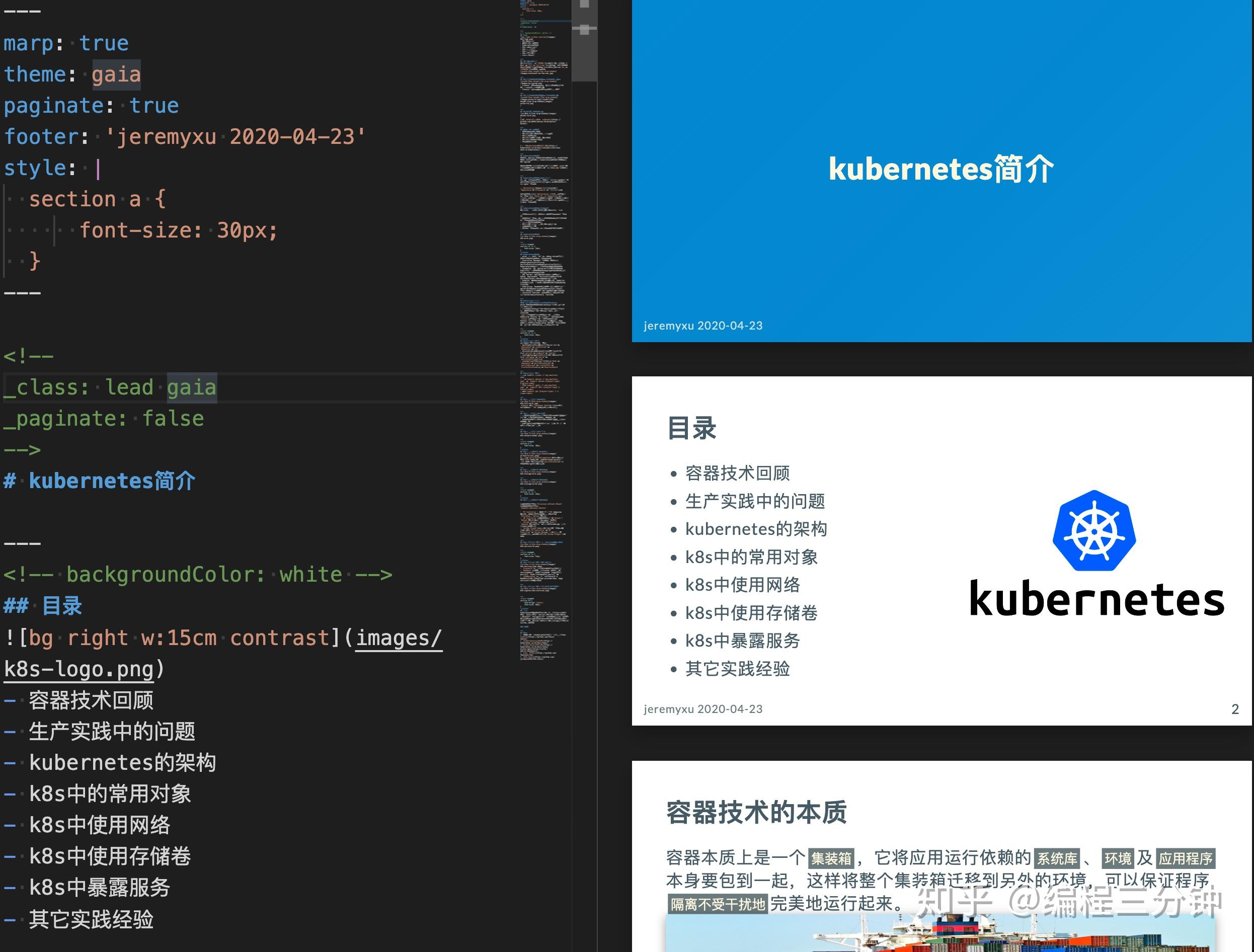
Task: Click the Kubernetes helm wheel logo
Action: coord(1094,531)
